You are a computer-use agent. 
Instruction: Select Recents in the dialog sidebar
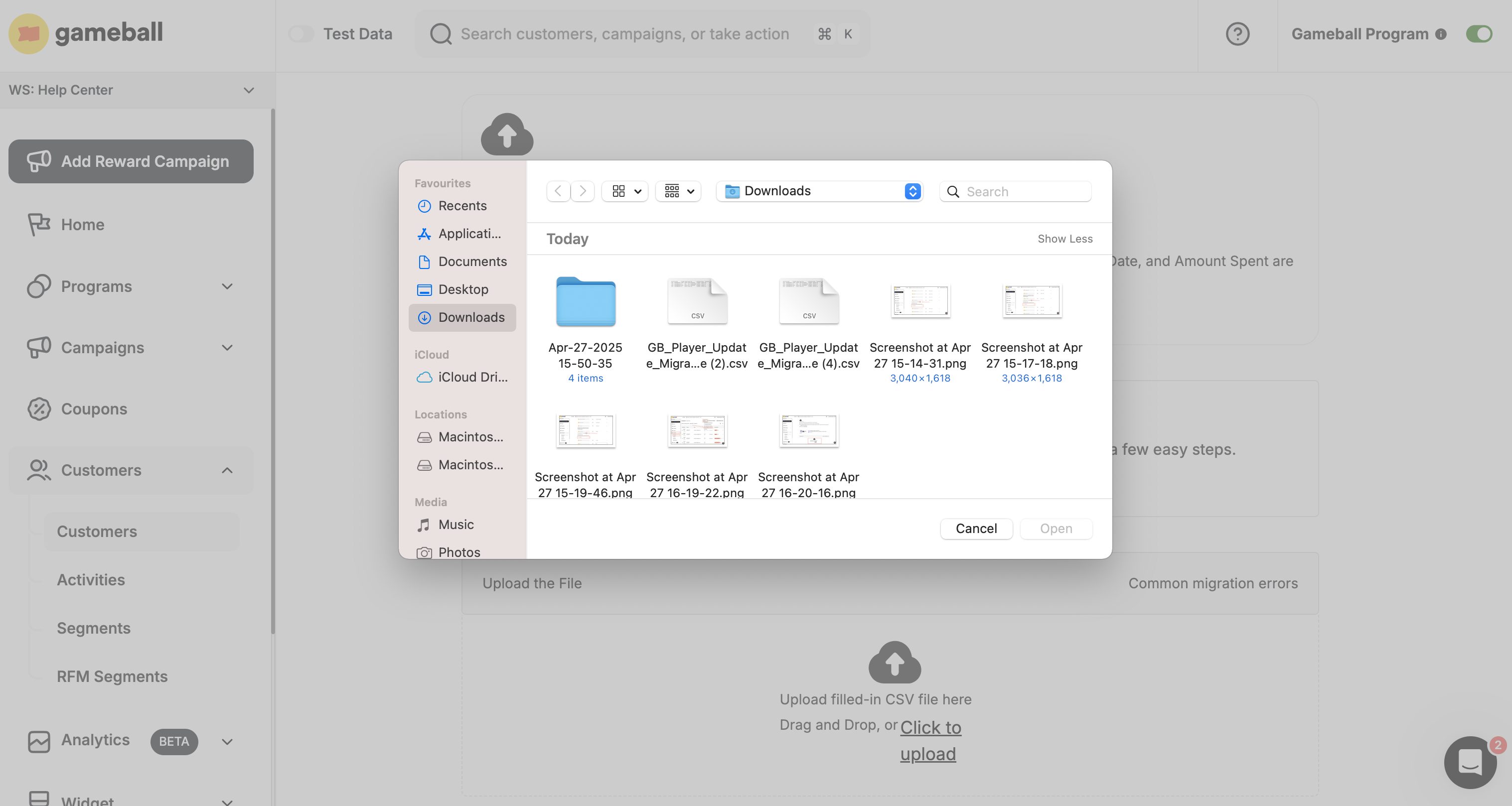click(x=462, y=205)
